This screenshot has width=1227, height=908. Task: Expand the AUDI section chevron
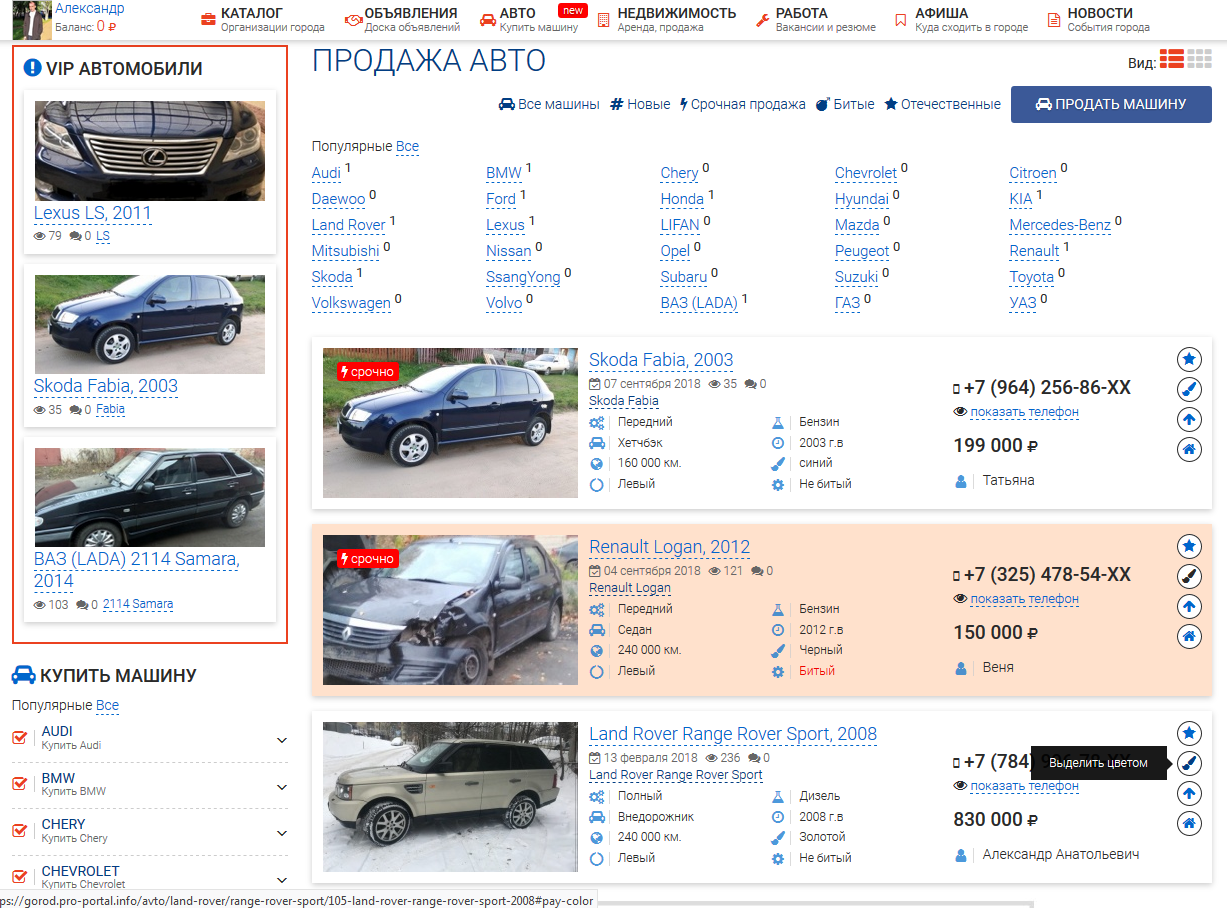pyautogui.click(x=282, y=740)
